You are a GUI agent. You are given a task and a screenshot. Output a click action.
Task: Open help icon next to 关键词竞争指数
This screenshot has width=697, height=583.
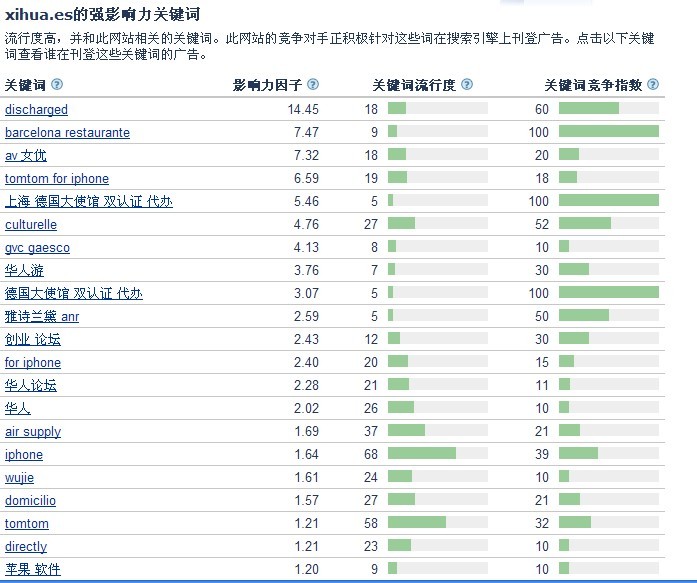point(654,85)
